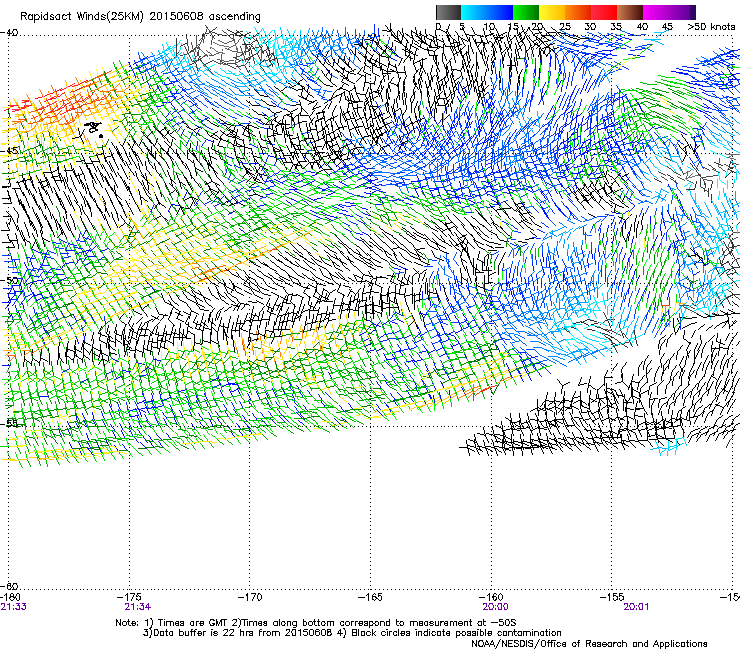
Task: Click the '>50 knots' legend label
Action: 711,27
